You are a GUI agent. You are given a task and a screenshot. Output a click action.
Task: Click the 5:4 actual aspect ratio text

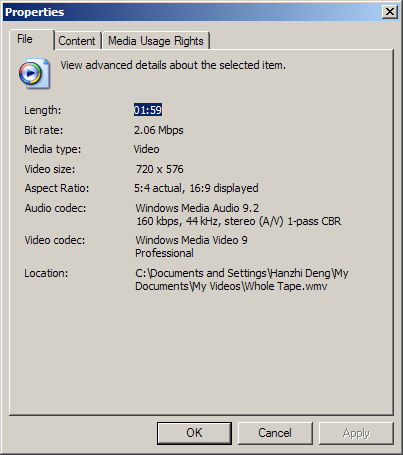(x=158, y=188)
